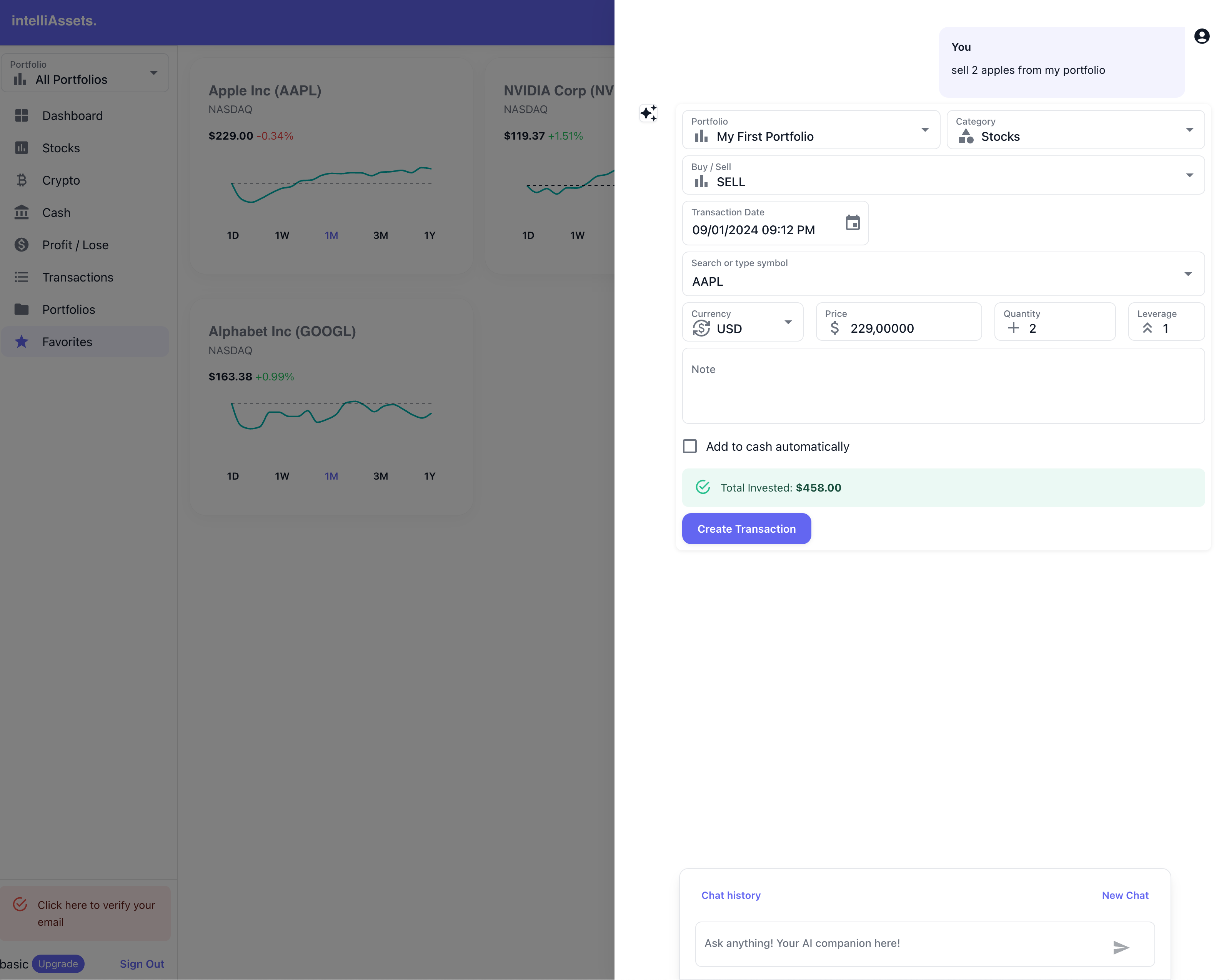Click the user profile avatar icon
This screenshot has height=980, width=1229.
1202,37
